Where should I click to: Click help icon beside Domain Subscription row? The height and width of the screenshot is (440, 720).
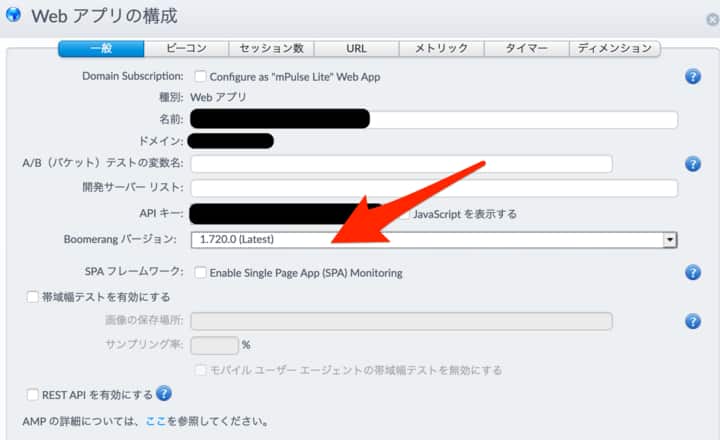coord(692,76)
